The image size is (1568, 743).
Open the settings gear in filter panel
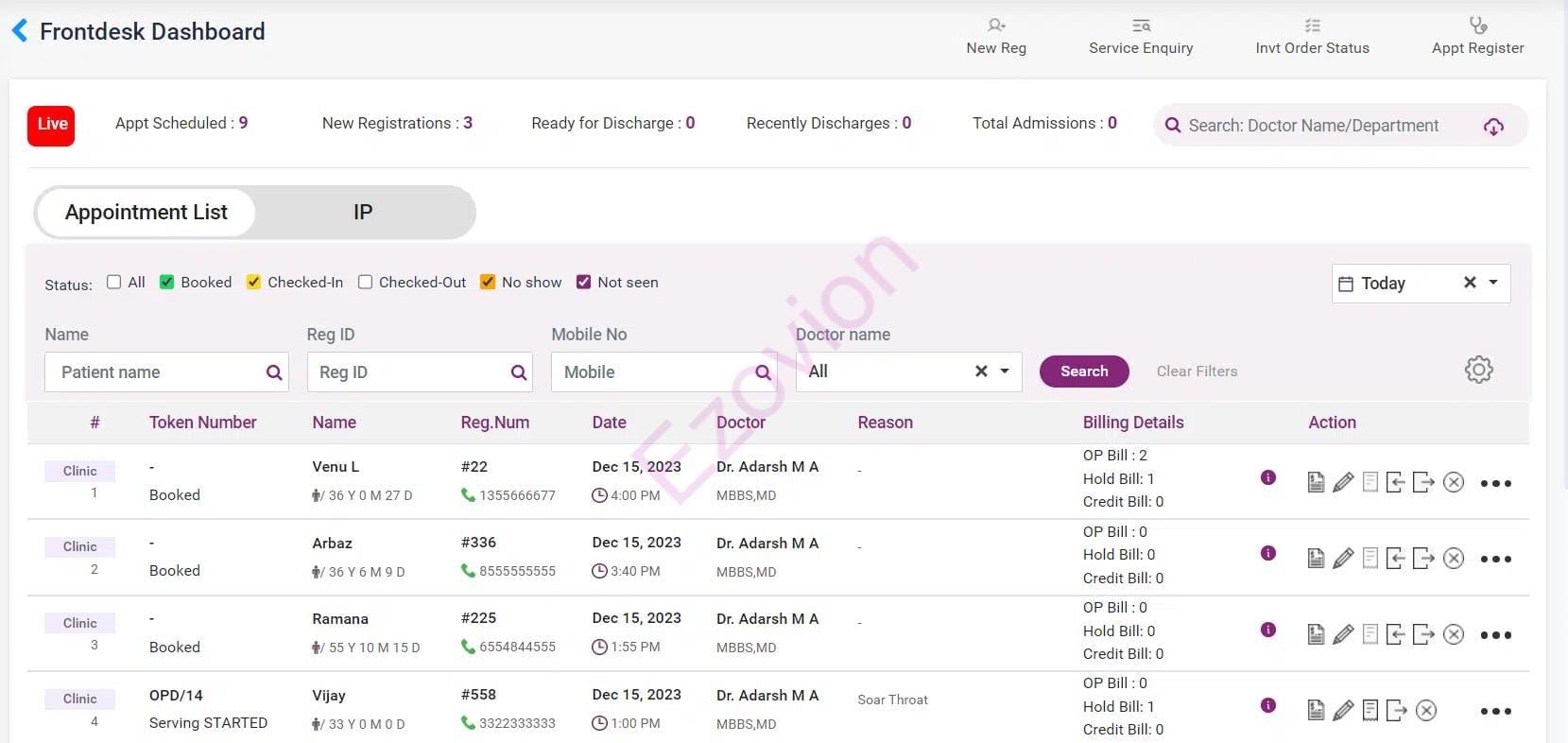[x=1478, y=371]
